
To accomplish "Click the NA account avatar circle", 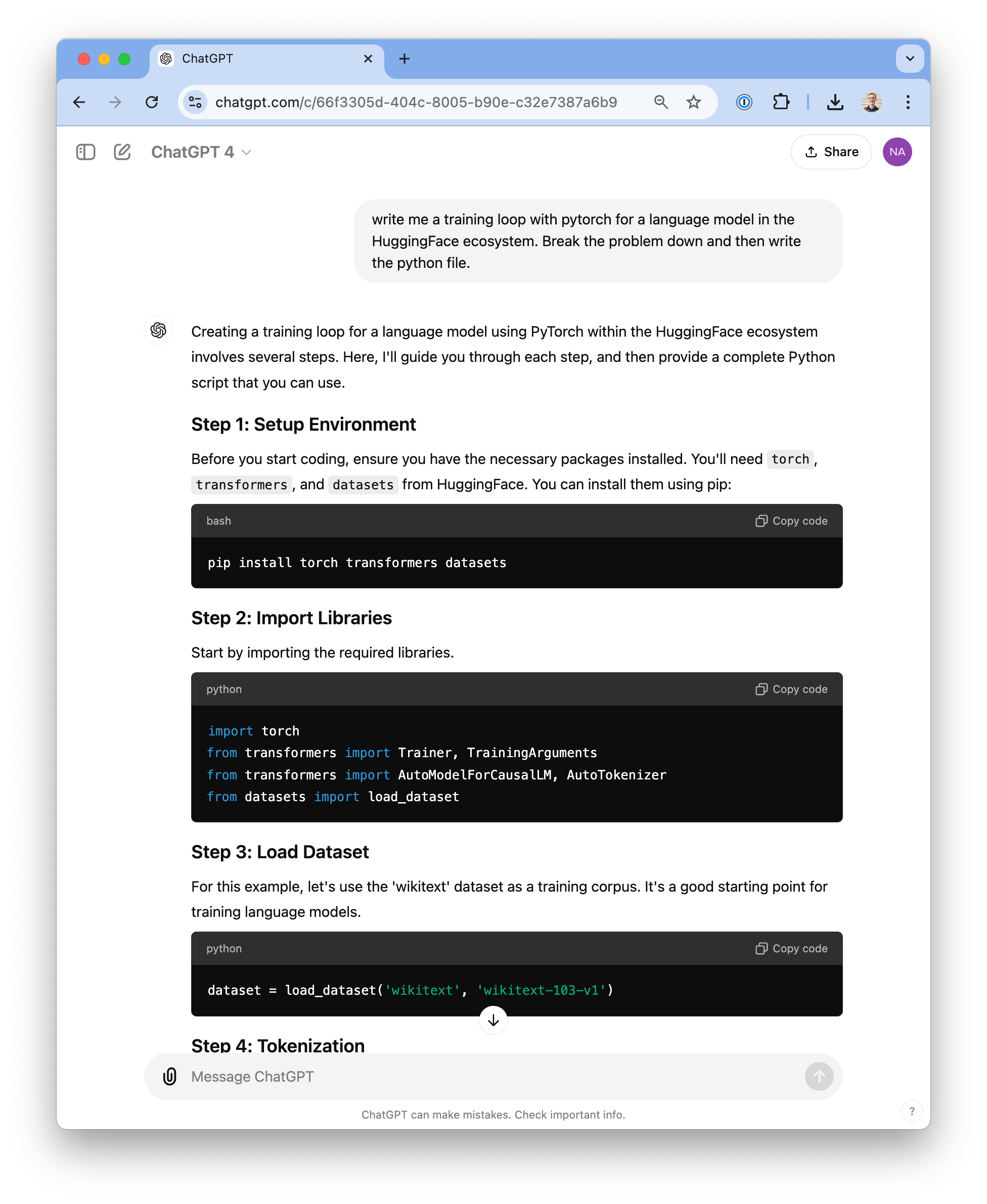I will click(x=897, y=152).
